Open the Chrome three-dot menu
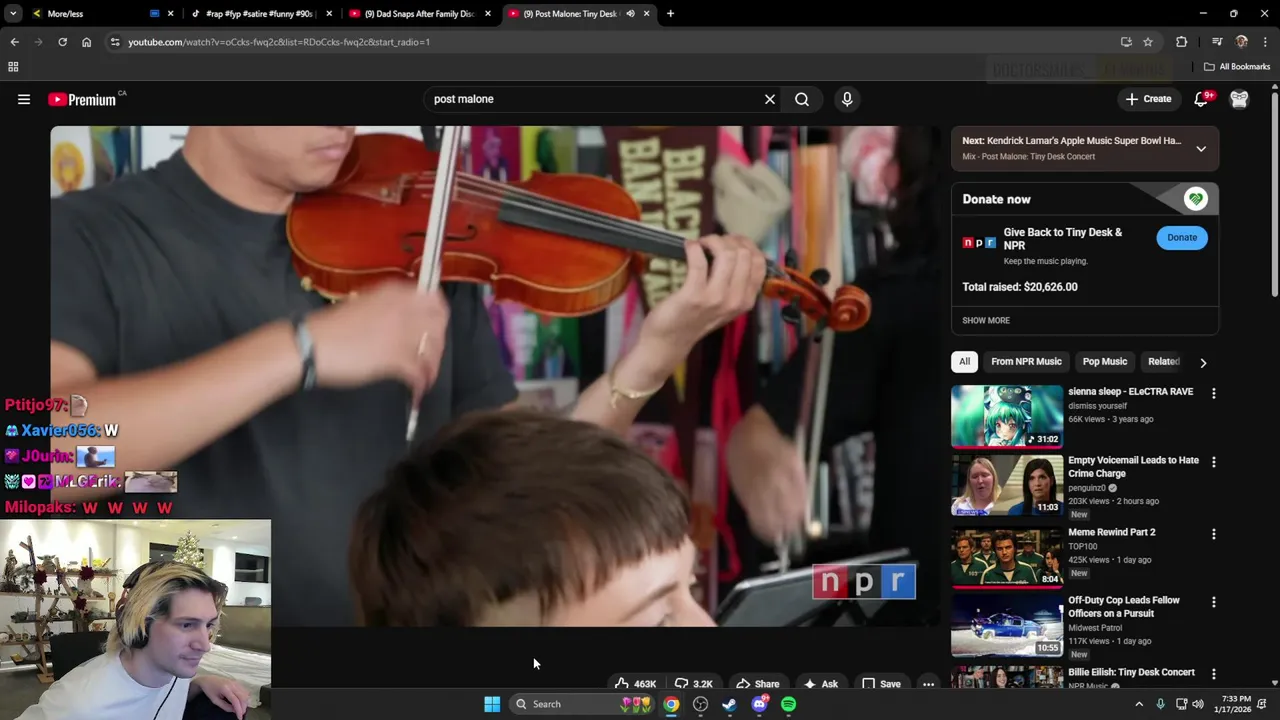 [x=1266, y=42]
